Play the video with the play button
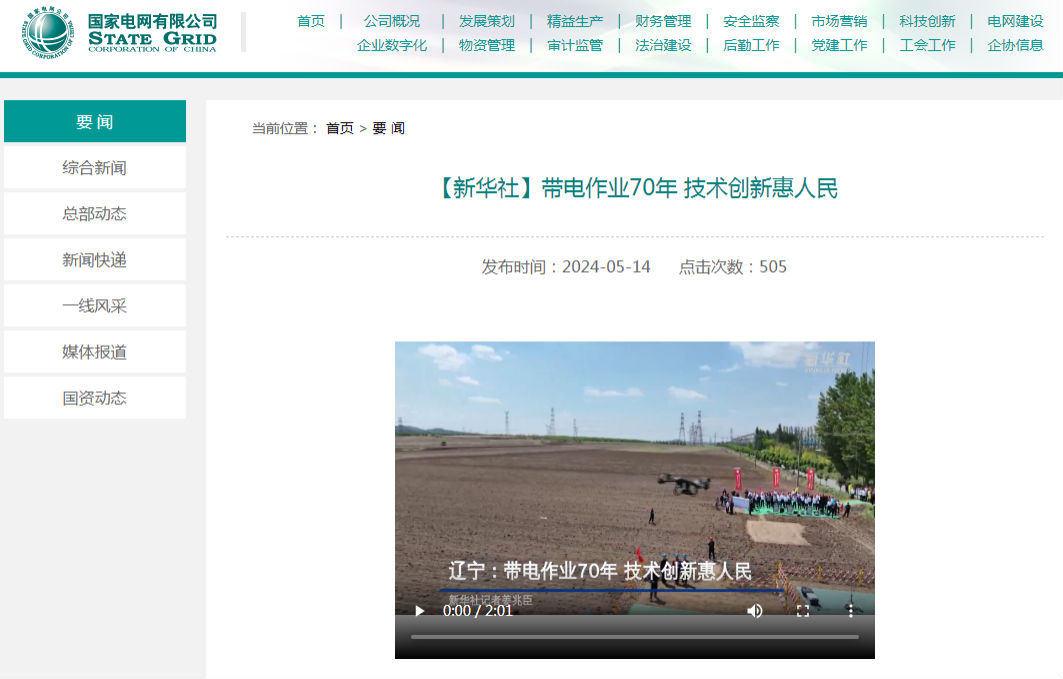The height and width of the screenshot is (679, 1063). click(x=420, y=611)
